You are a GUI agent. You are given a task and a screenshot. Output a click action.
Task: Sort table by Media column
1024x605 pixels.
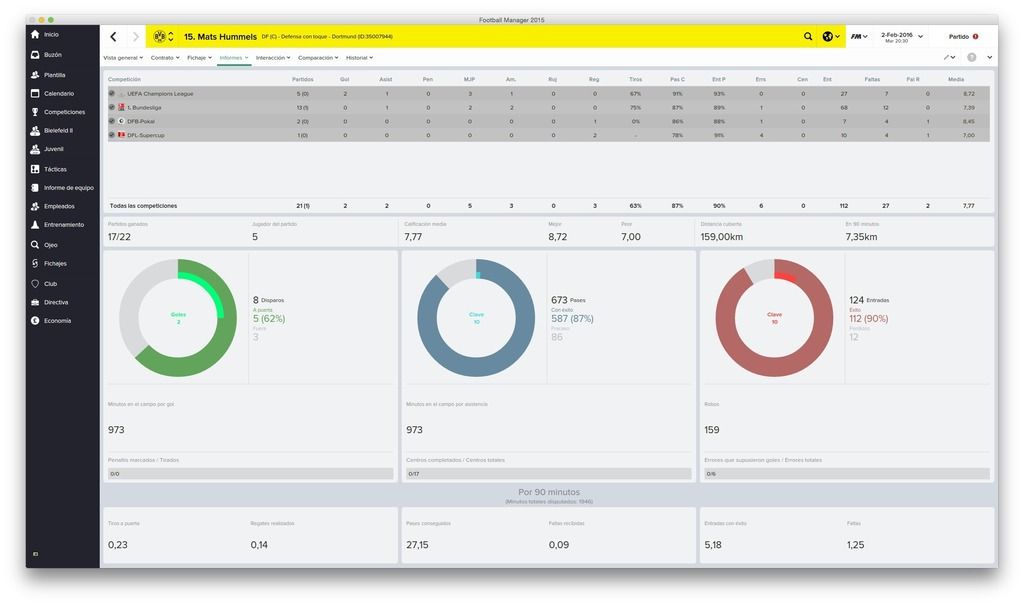[956, 79]
